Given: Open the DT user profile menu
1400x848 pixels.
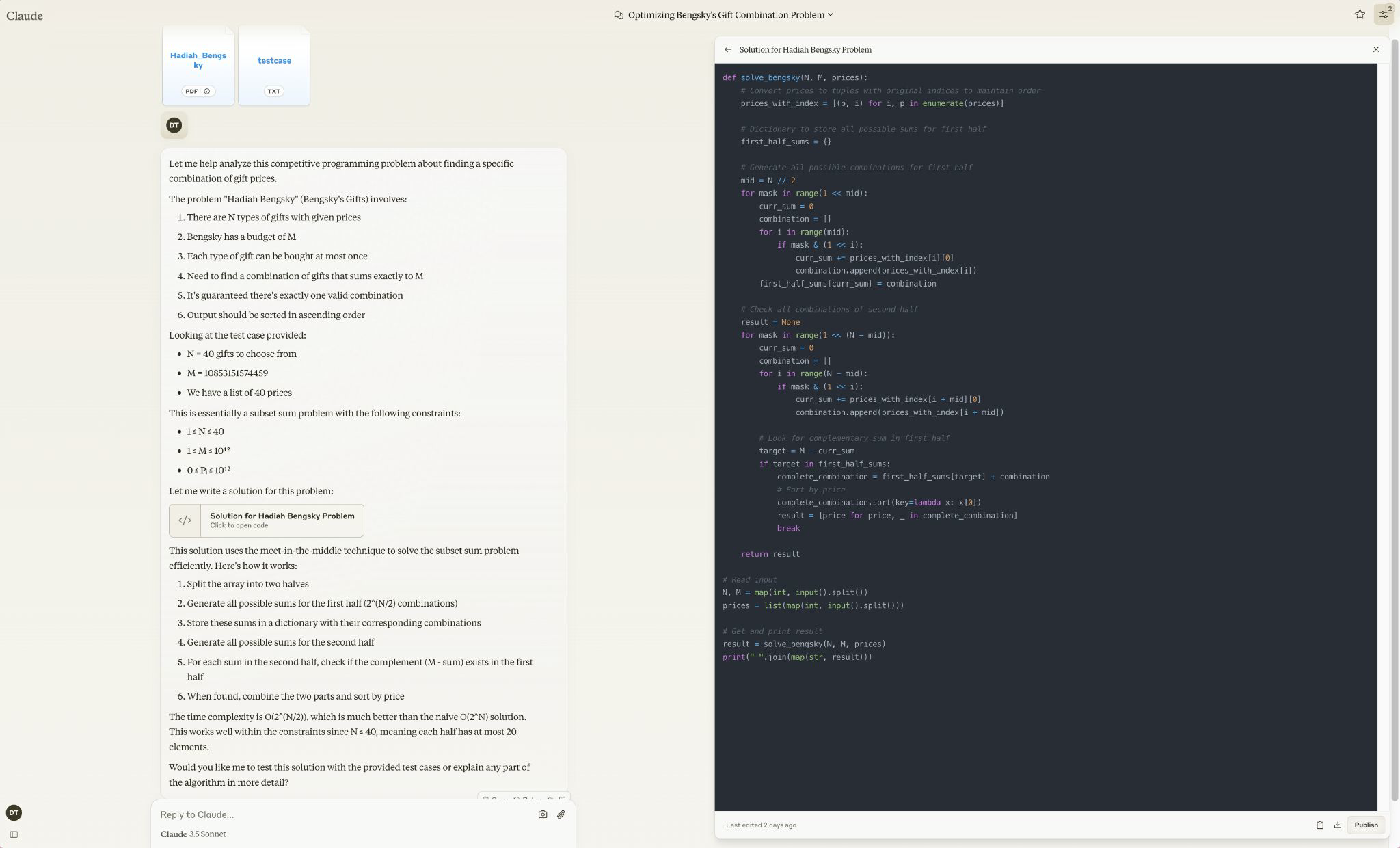Looking at the screenshot, I should coord(14,812).
